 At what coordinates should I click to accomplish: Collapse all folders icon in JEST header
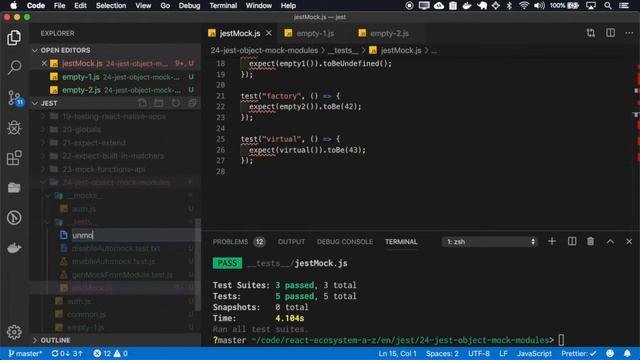point(192,103)
